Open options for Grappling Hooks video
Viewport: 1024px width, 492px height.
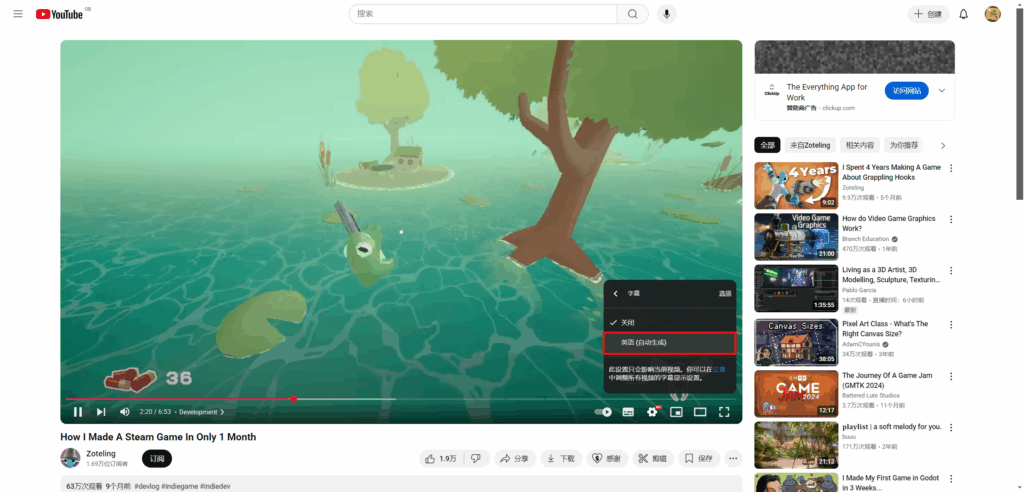tap(951, 168)
